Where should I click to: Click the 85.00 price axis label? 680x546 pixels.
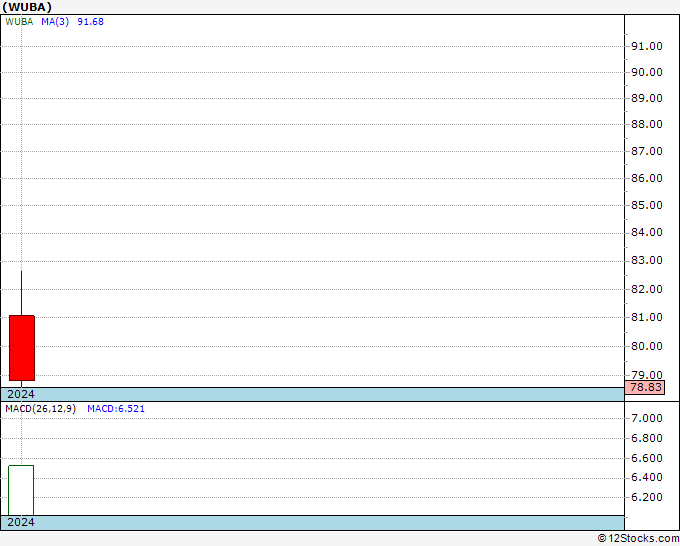[647, 205]
